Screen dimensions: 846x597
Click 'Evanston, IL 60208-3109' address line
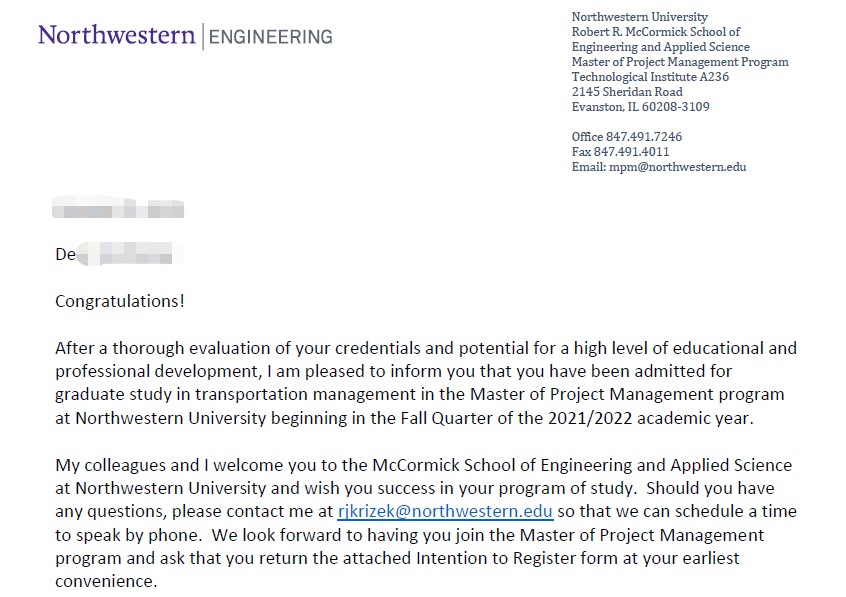tap(640, 107)
